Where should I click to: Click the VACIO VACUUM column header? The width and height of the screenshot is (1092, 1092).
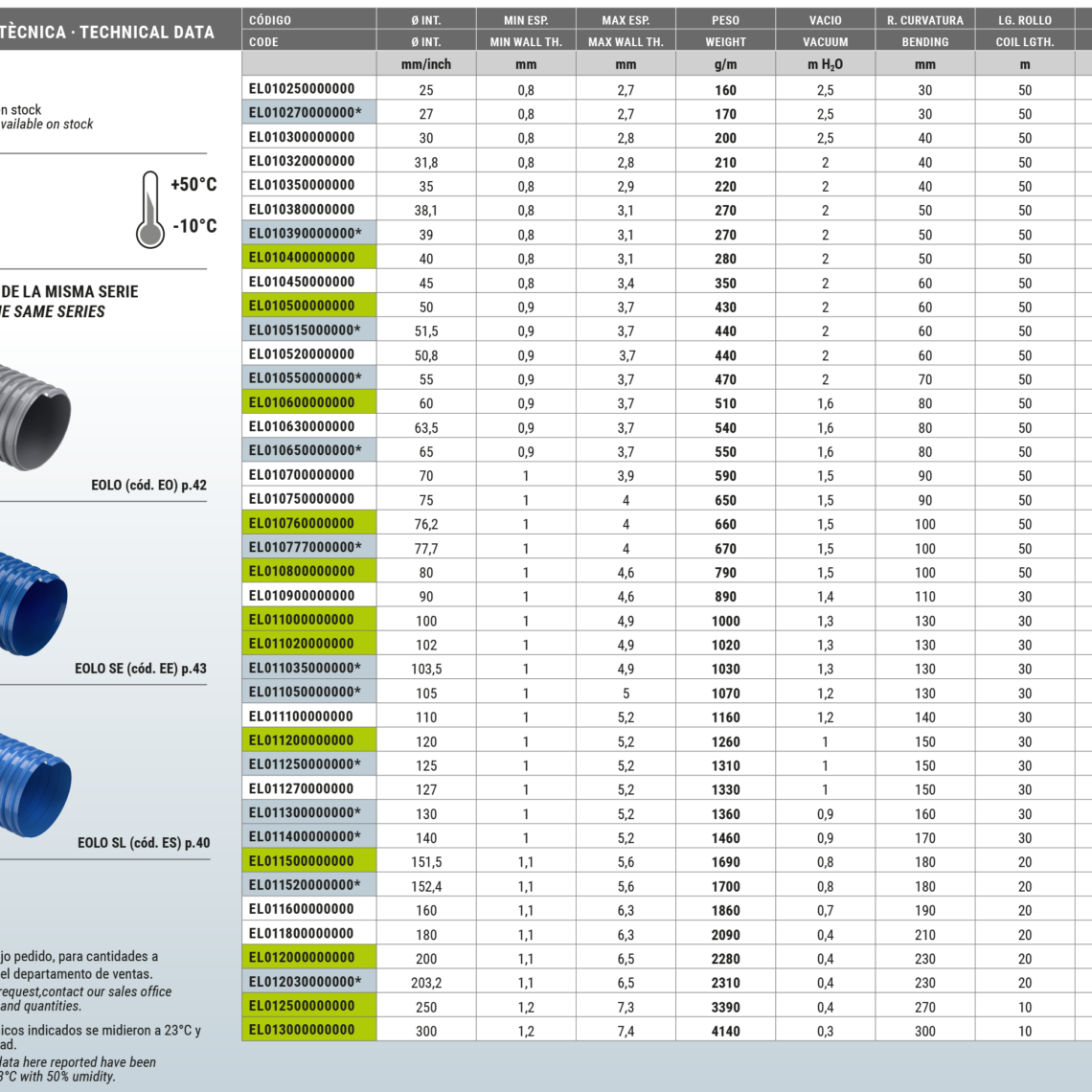point(825,31)
